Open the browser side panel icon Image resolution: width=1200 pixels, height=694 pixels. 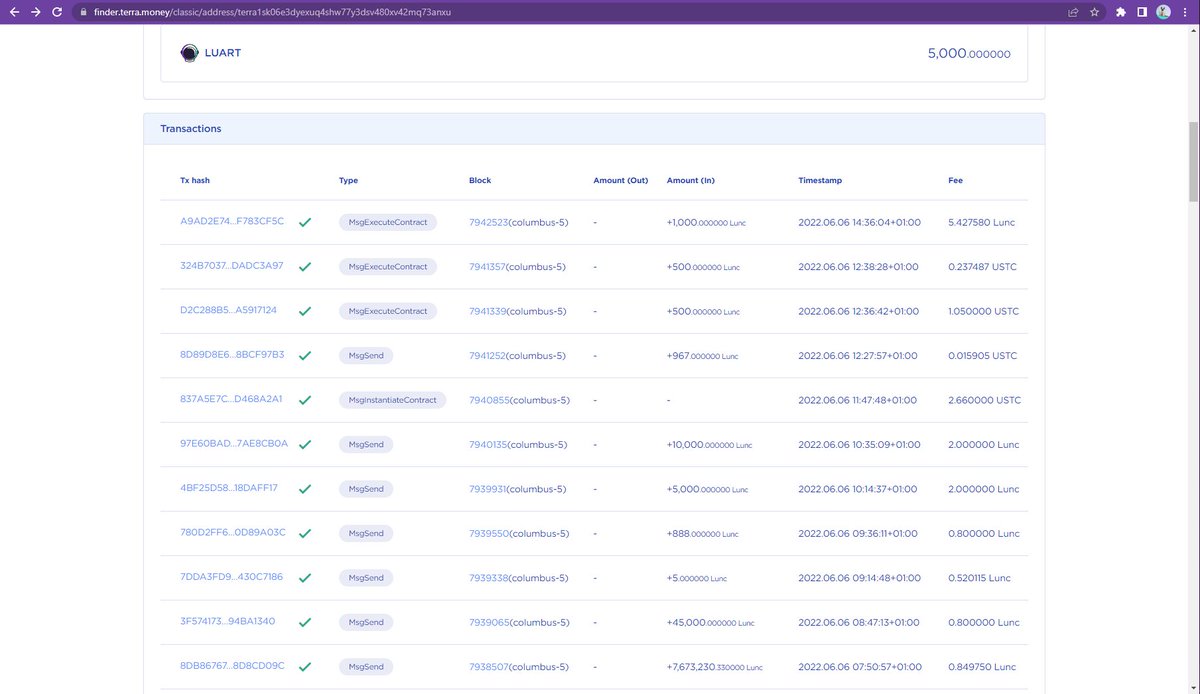(x=1142, y=12)
